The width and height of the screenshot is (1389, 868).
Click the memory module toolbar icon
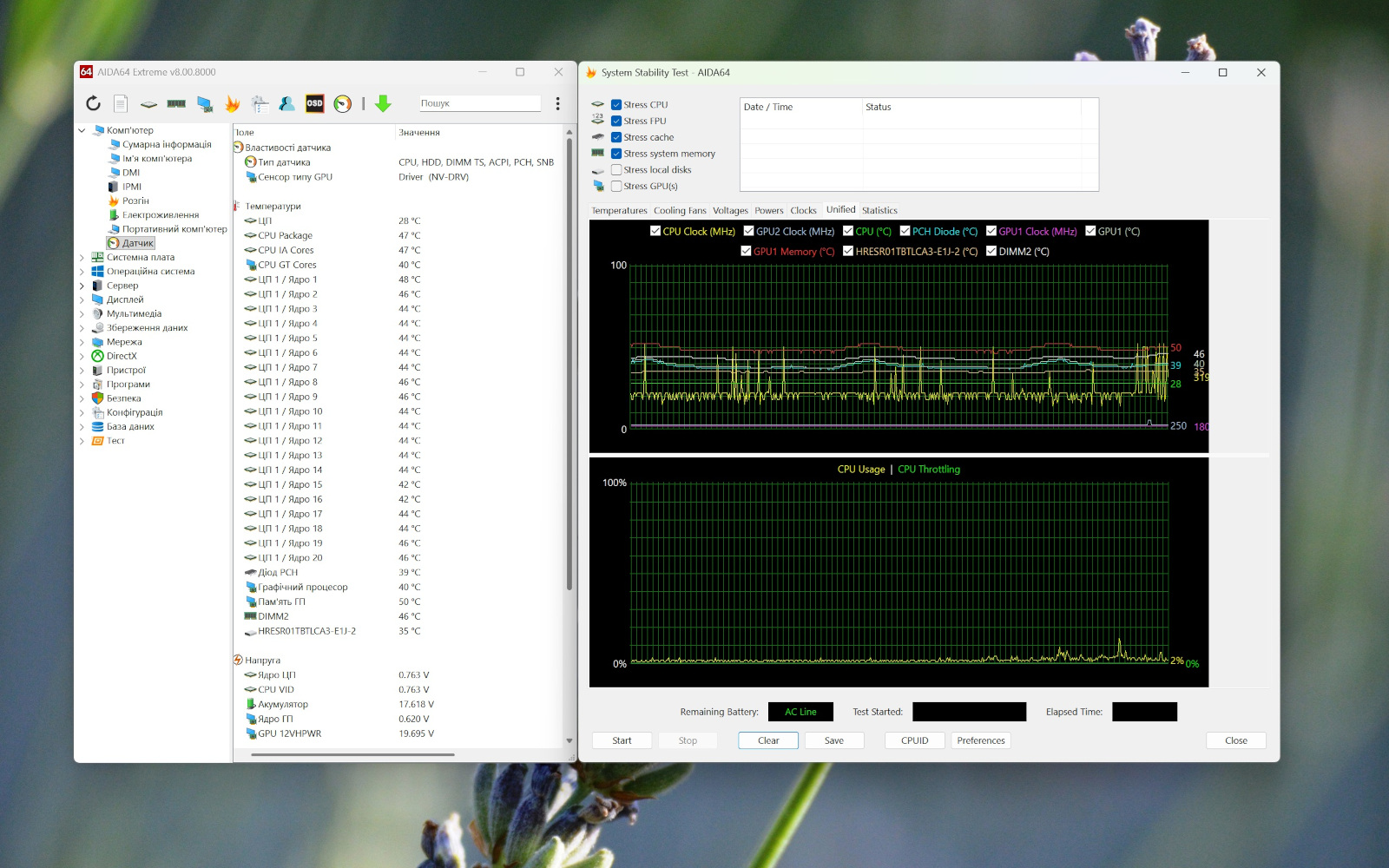176,104
